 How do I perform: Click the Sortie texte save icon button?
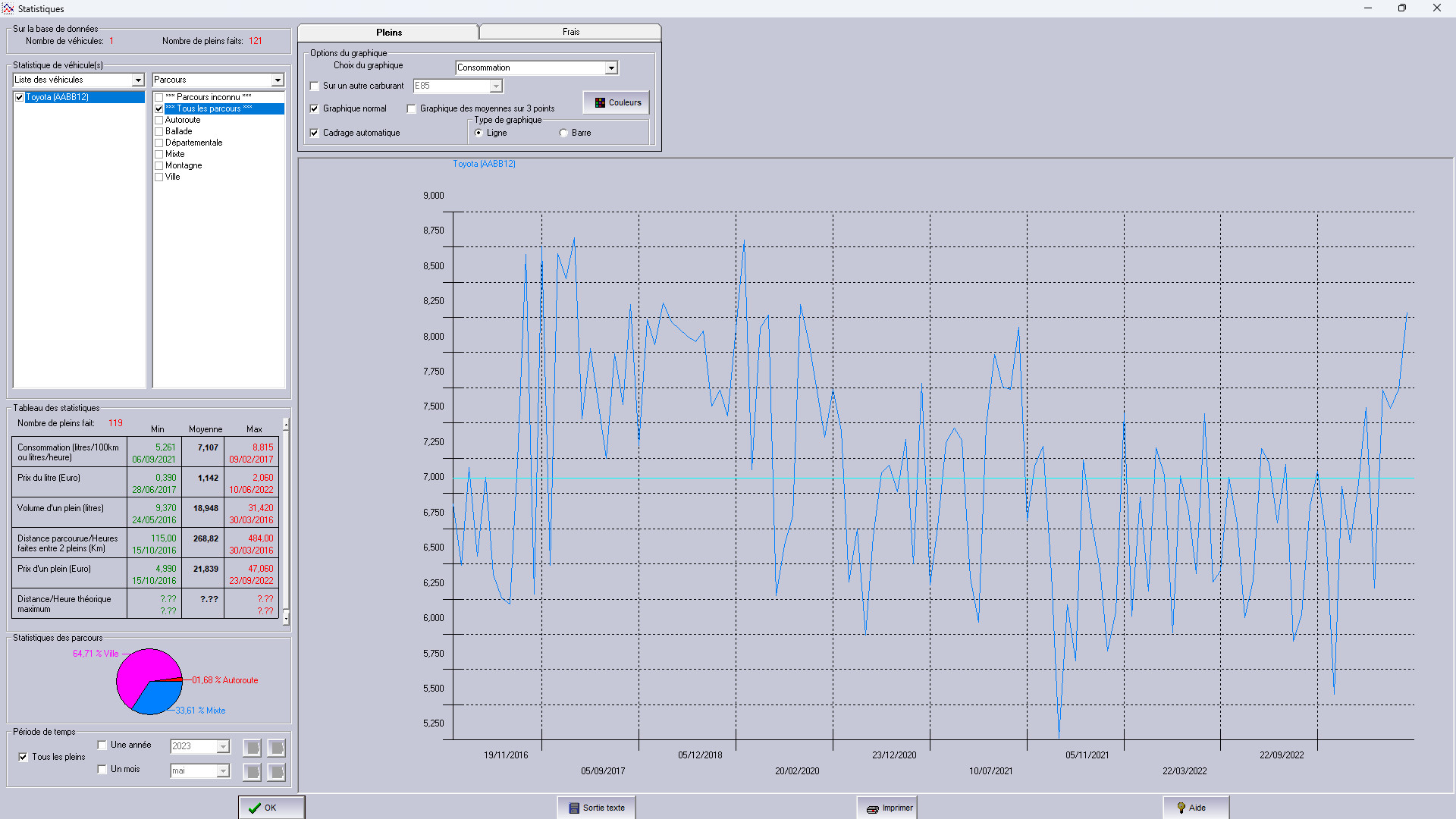pyautogui.click(x=596, y=807)
